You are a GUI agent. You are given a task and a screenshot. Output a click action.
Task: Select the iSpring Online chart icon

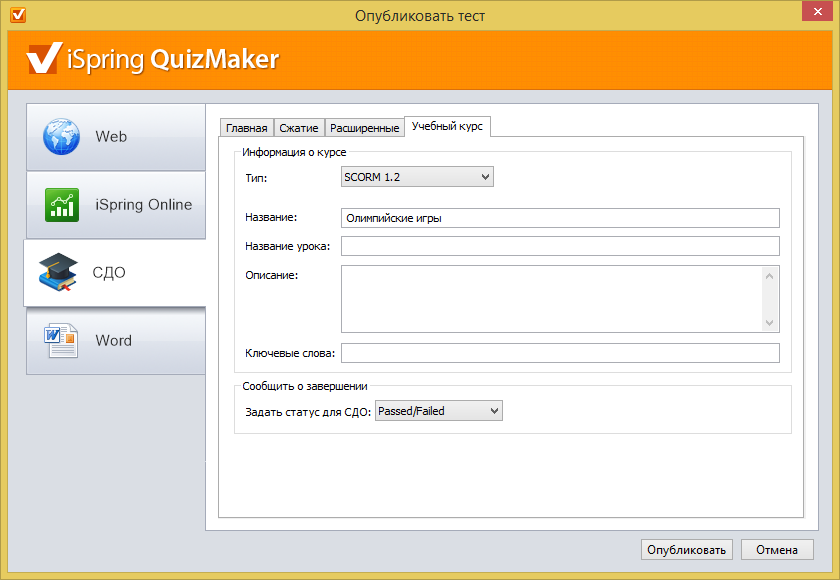[62, 205]
